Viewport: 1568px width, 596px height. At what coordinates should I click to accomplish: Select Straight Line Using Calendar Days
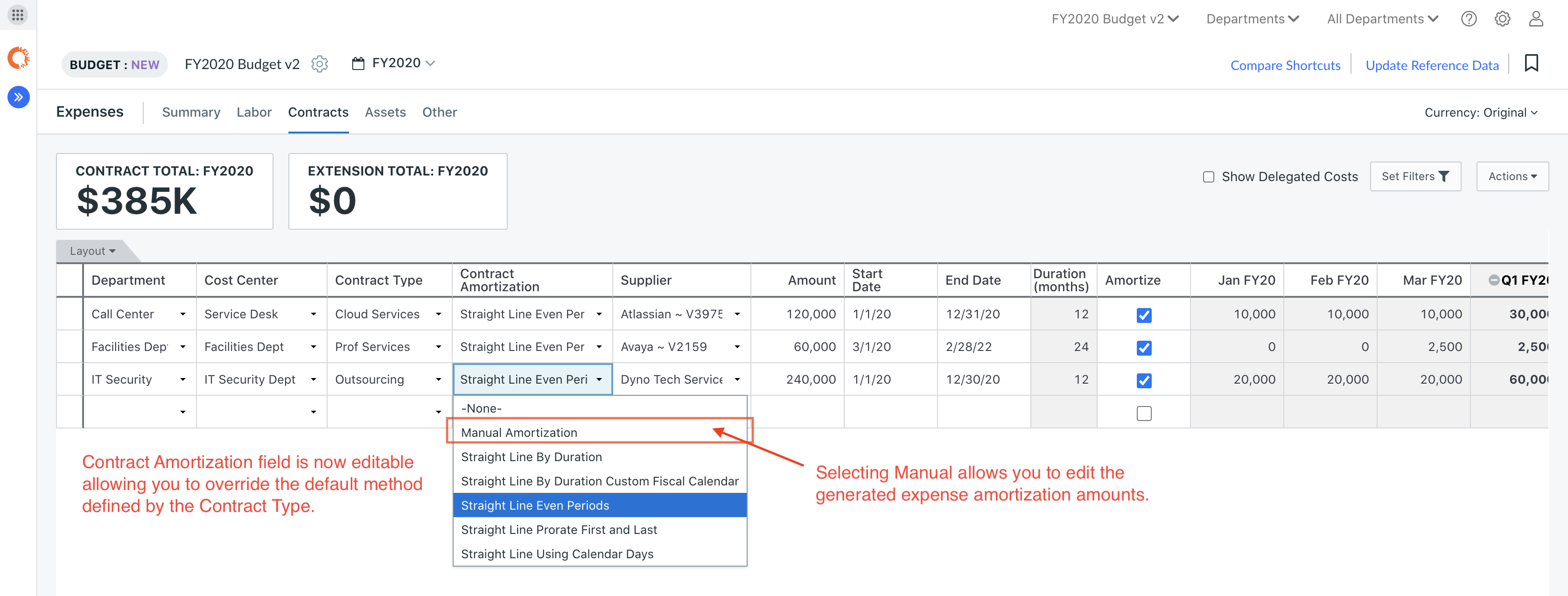(x=600, y=554)
